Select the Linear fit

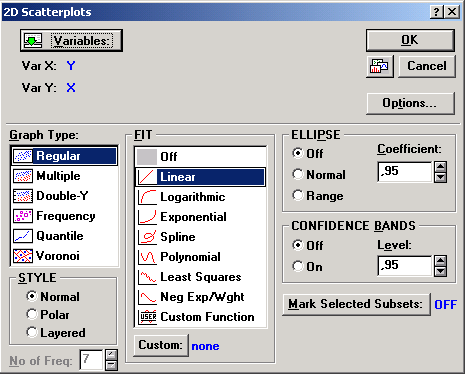point(201,177)
